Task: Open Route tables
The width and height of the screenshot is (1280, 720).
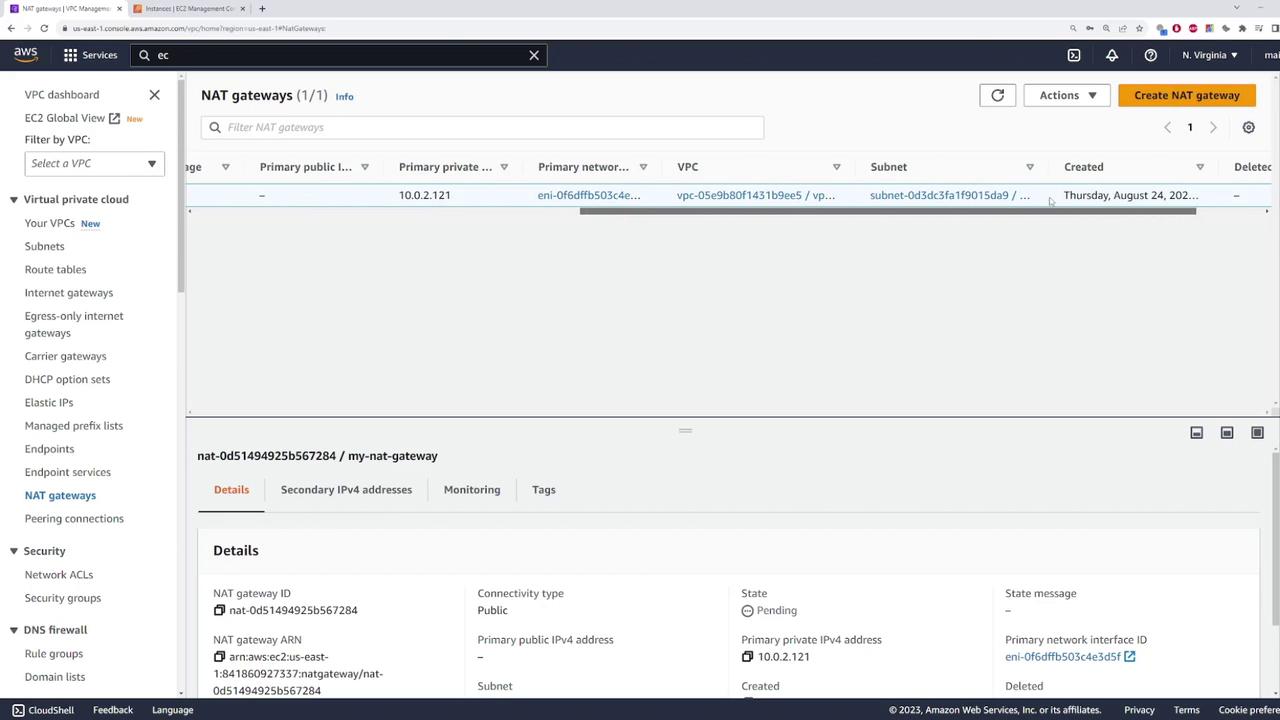Action: point(55,269)
